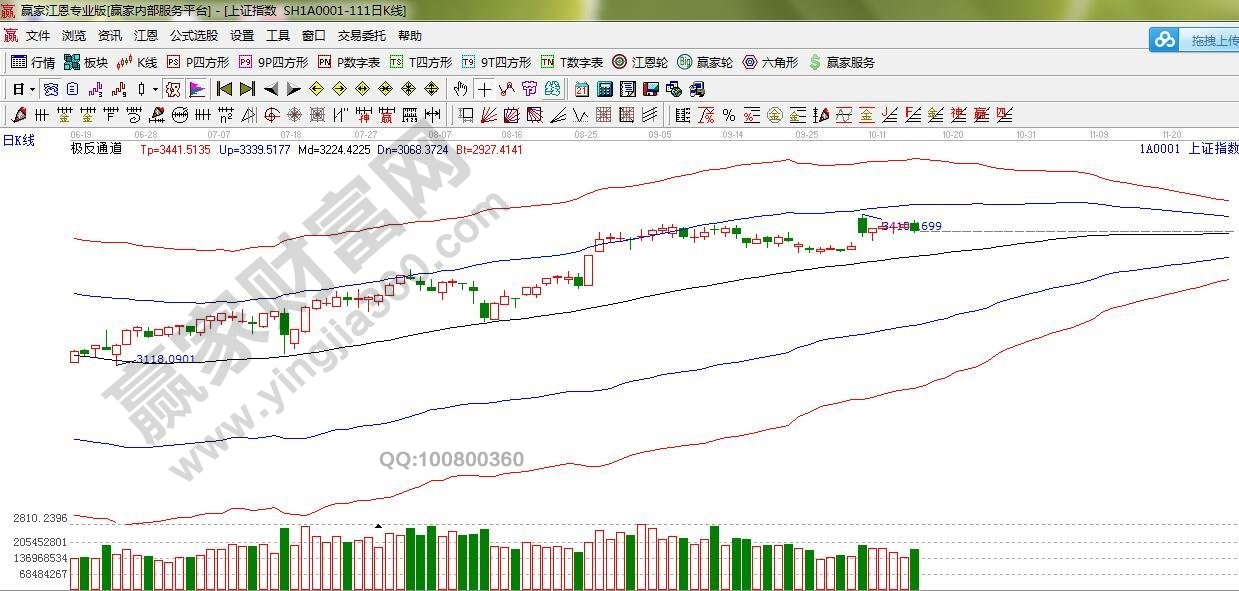
Task: Open the 公式选股 menu
Action: [193, 36]
